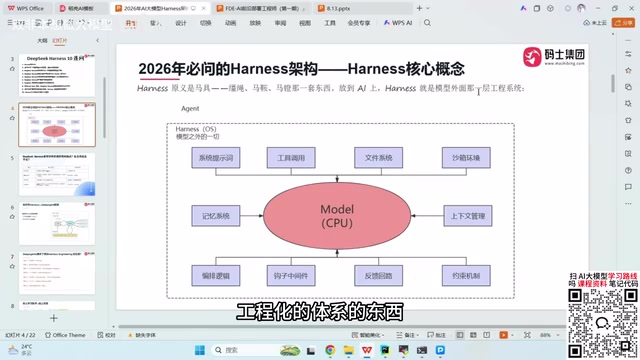Select the slide 3 thumbnail DeepSeek Harness 10 连问

tap(57, 75)
